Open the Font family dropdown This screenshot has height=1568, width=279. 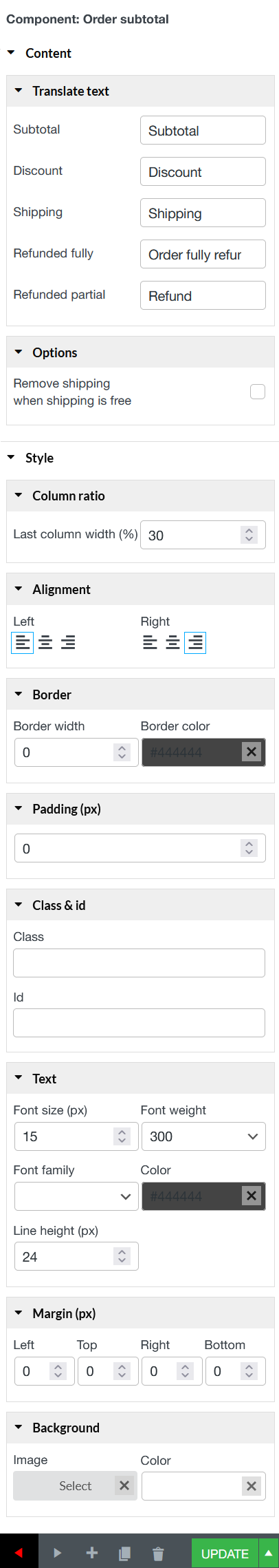pos(76,1196)
